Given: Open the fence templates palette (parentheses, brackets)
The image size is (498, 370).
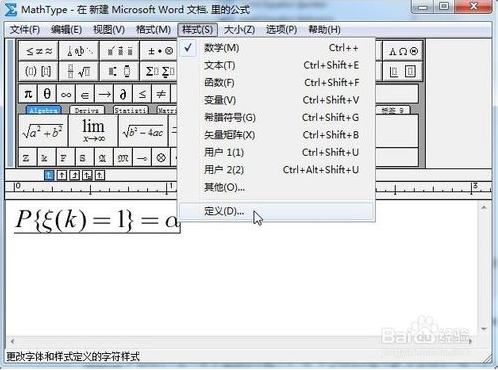Looking at the screenshot, I should point(39,71).
